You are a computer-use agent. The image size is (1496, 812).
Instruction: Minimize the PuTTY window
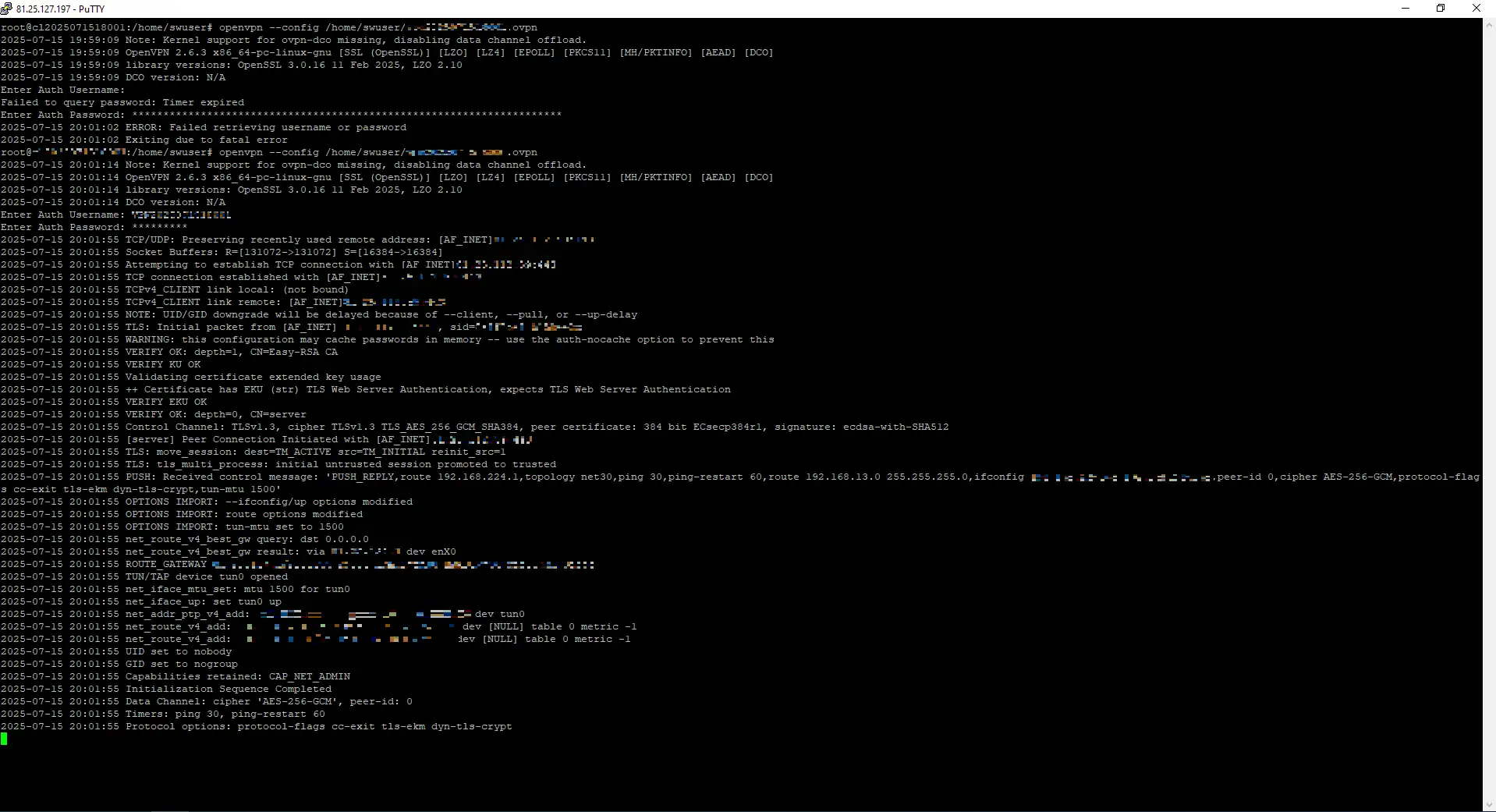[1406, 9]
